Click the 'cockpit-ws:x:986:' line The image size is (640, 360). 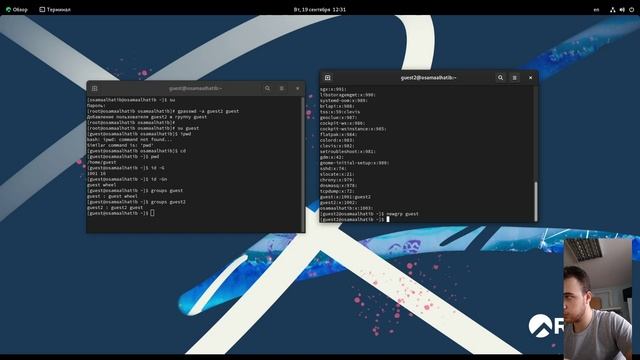pyautogui.click(x=342, y=123)
